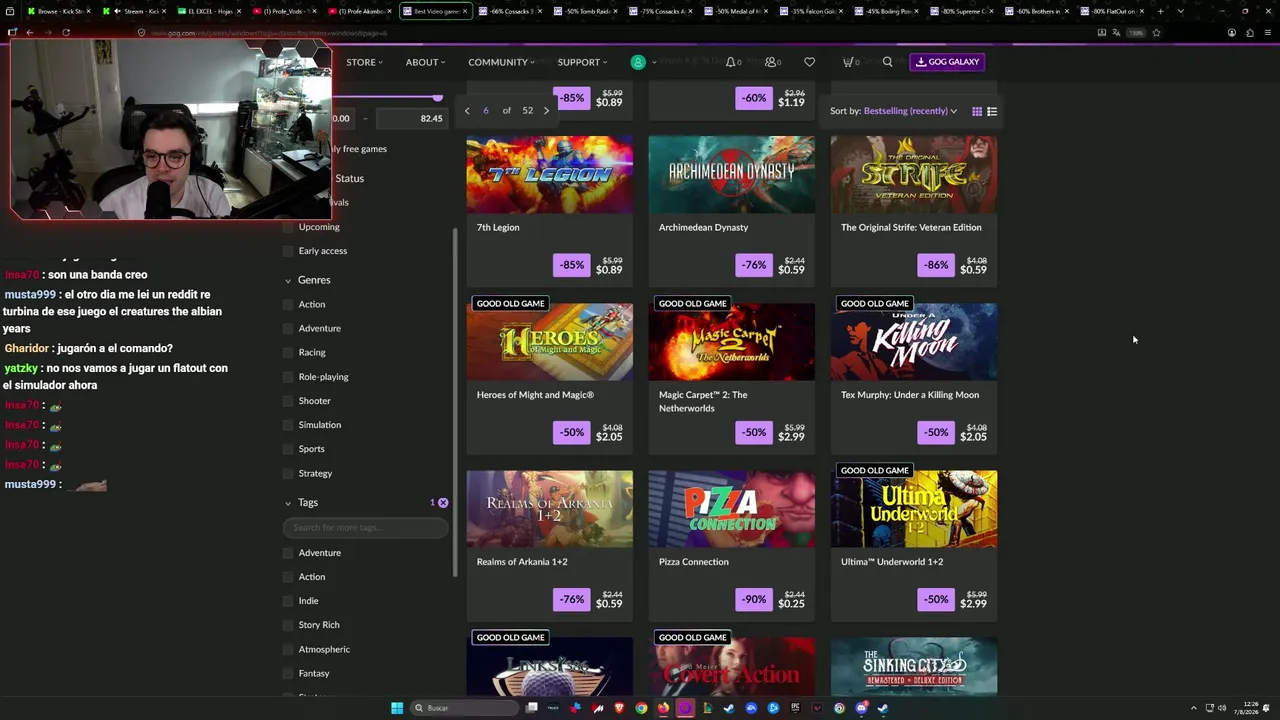Open the Tex Murphy Killing Moon thumbnail

click(x=913, y=342)
